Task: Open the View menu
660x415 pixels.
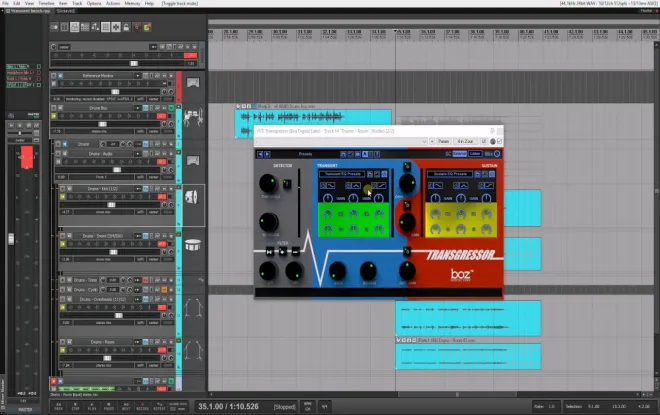Action: click(29, 3)
